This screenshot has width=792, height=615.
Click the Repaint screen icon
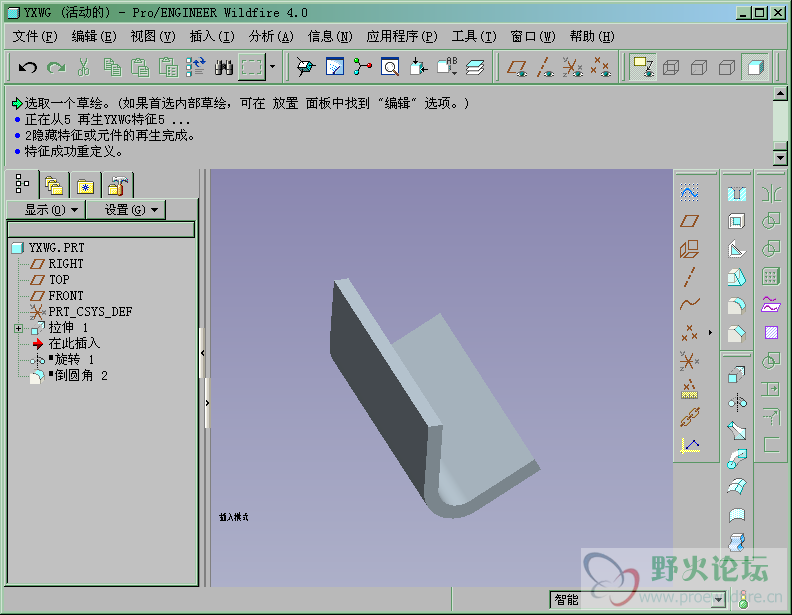pyautogui.click(x=334, y=67)
